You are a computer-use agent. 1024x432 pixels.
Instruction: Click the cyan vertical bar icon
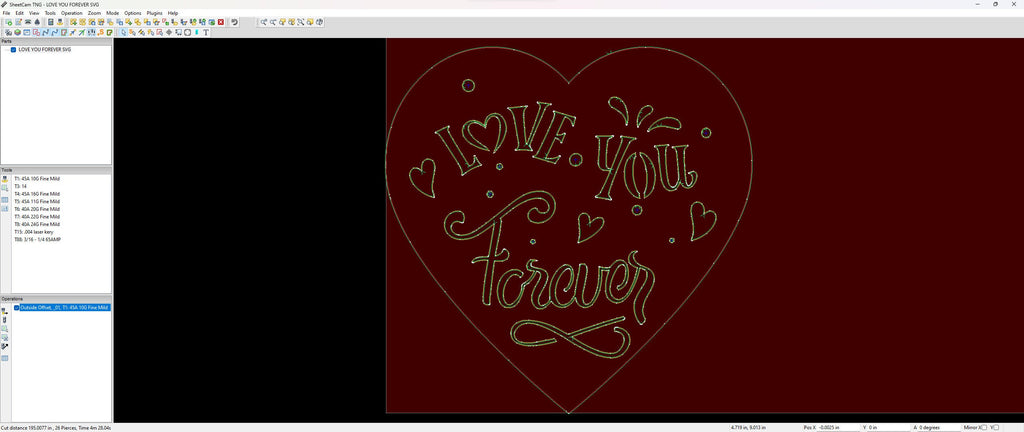click(197, 32)
